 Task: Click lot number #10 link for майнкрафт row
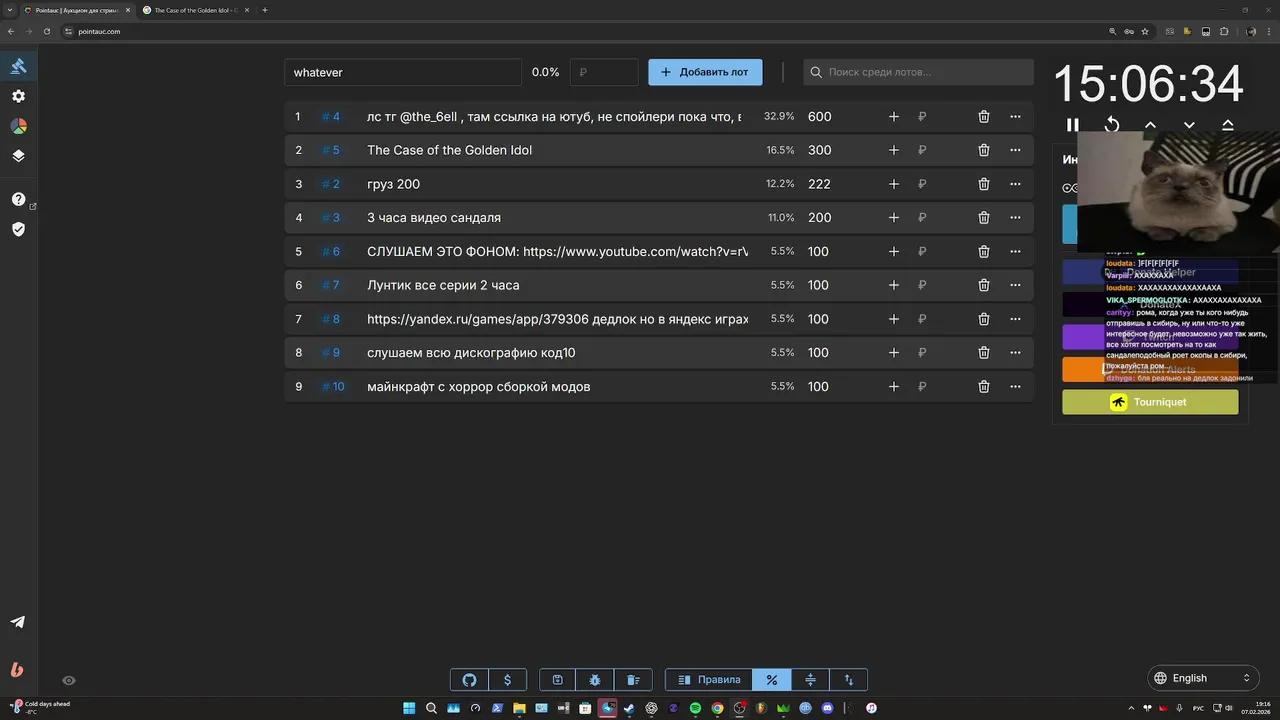click(x=333, y=387)
